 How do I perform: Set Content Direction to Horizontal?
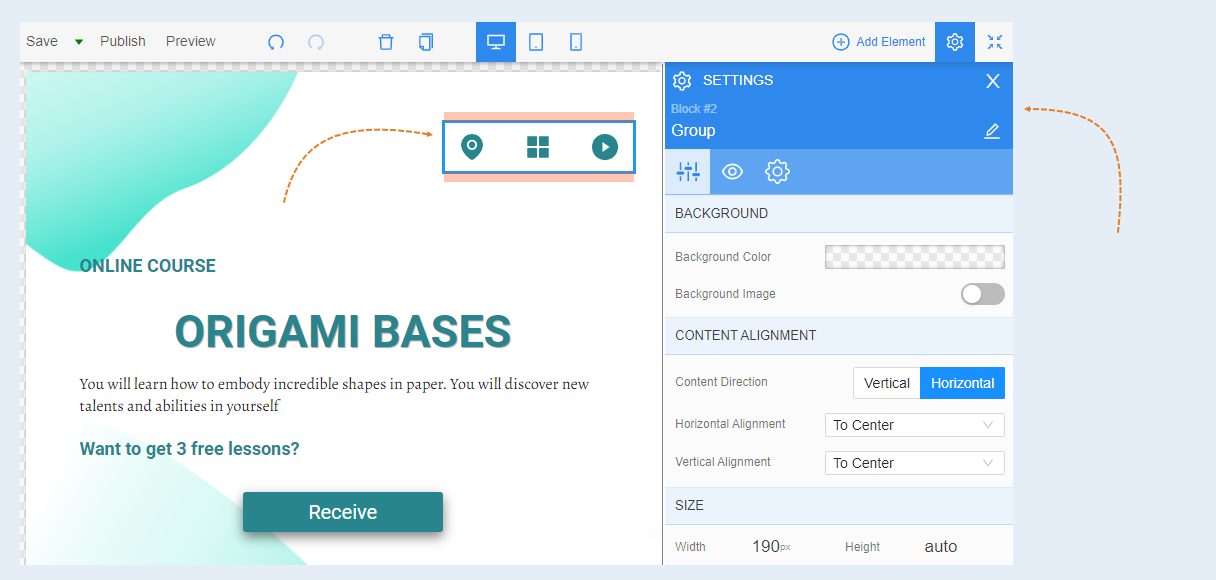(x=963, y=383)
